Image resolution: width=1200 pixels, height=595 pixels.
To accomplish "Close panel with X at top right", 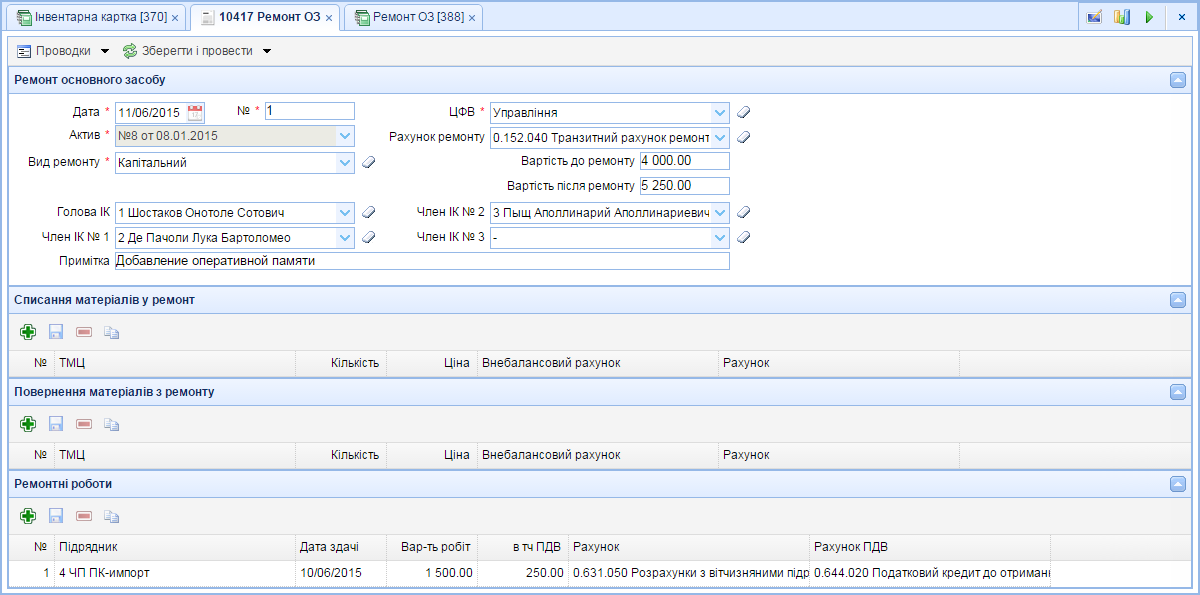I will point(1181,17).
